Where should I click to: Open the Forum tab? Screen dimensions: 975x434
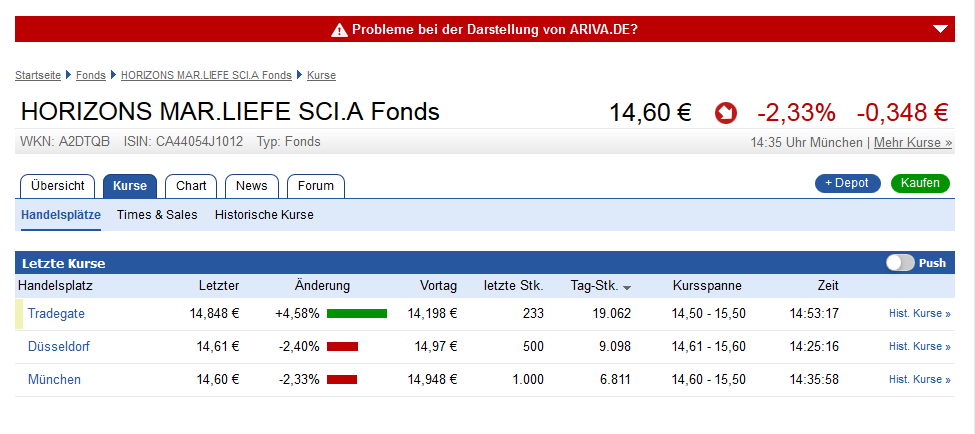(316, 186)
